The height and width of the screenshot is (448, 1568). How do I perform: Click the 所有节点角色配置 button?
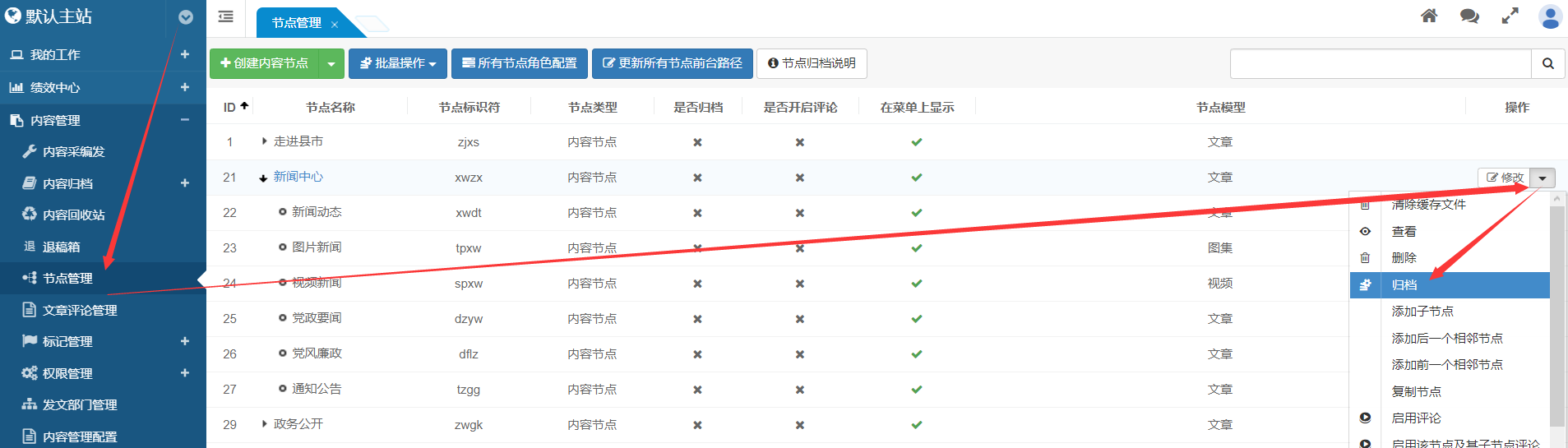click(520, 63)
